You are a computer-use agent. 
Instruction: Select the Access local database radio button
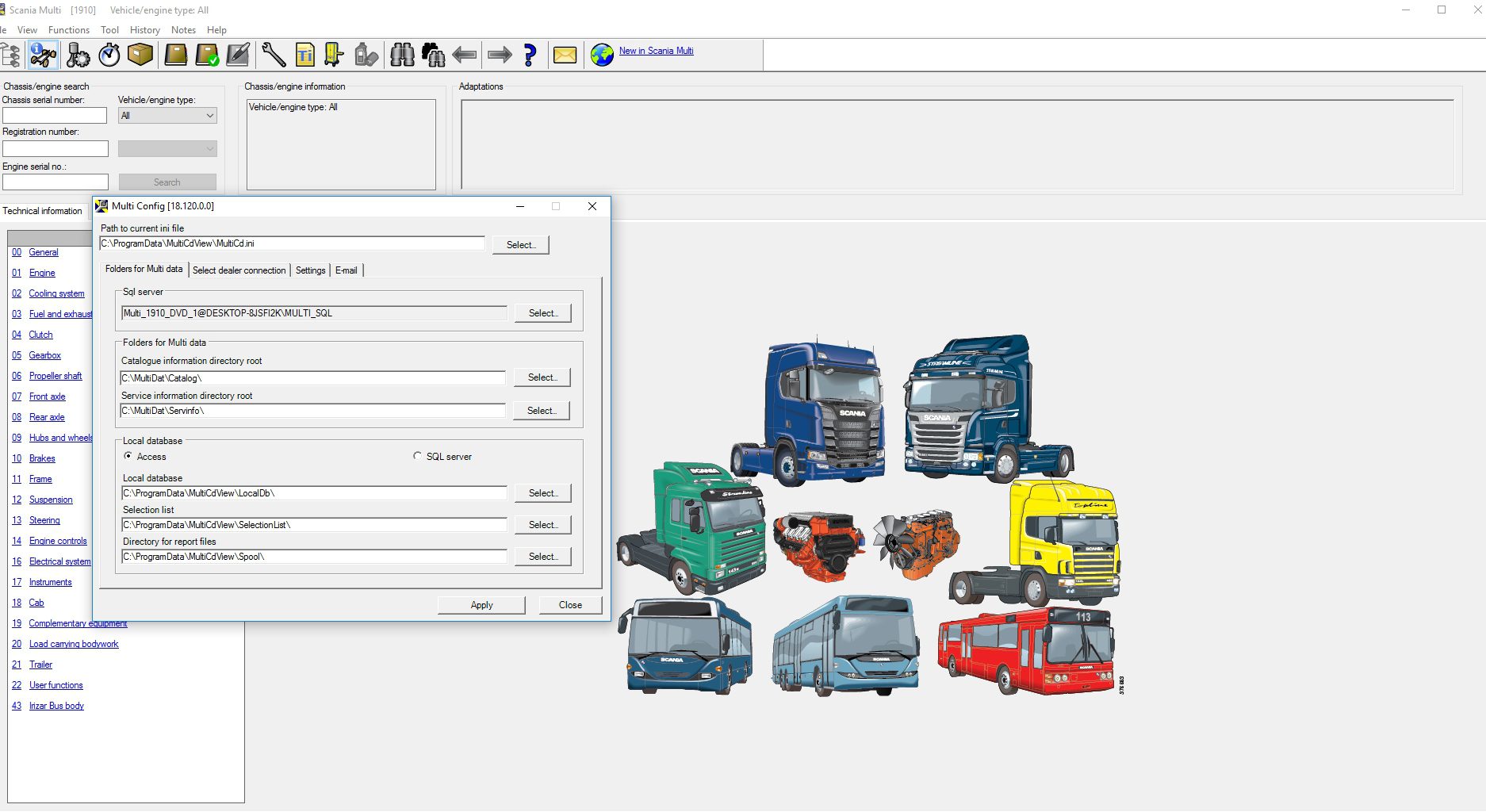tap(128, 456)
